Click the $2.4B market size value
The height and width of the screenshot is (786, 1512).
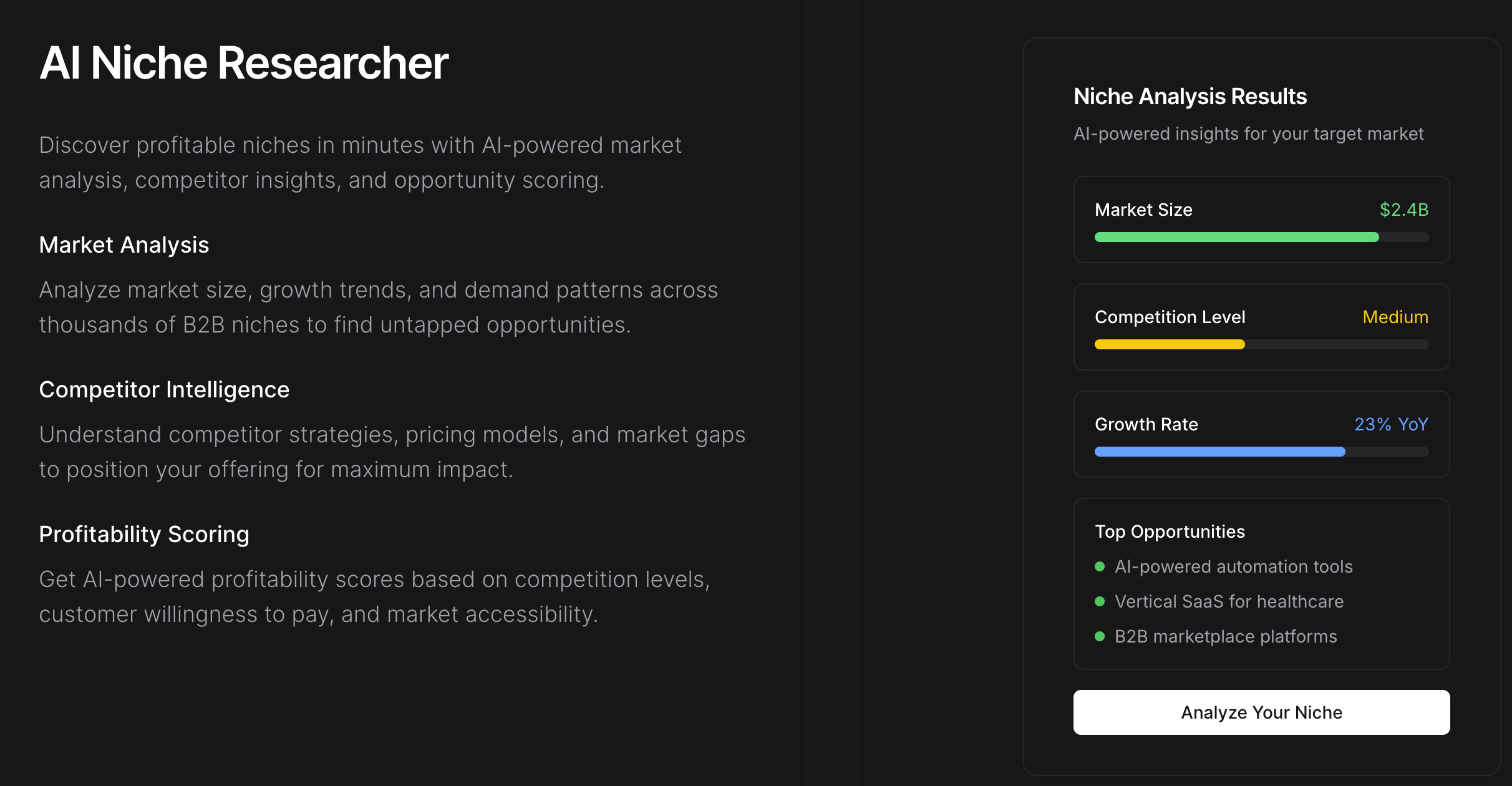(1403, 210)
